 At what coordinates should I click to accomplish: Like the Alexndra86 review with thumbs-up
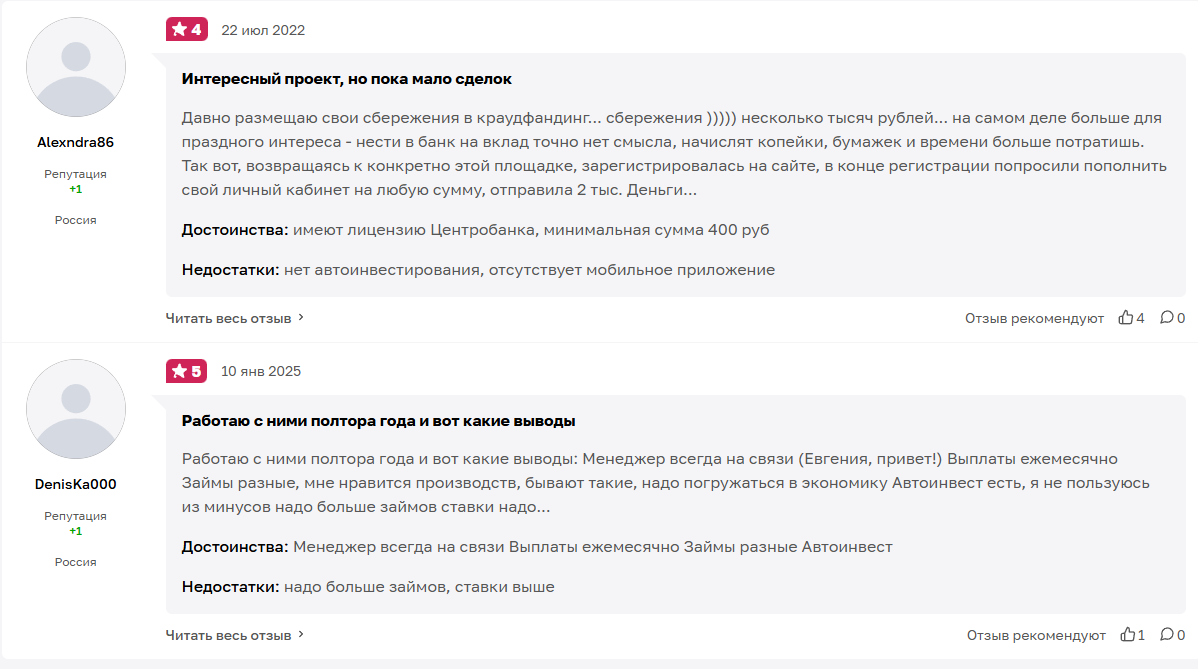tap(1126, 318)
